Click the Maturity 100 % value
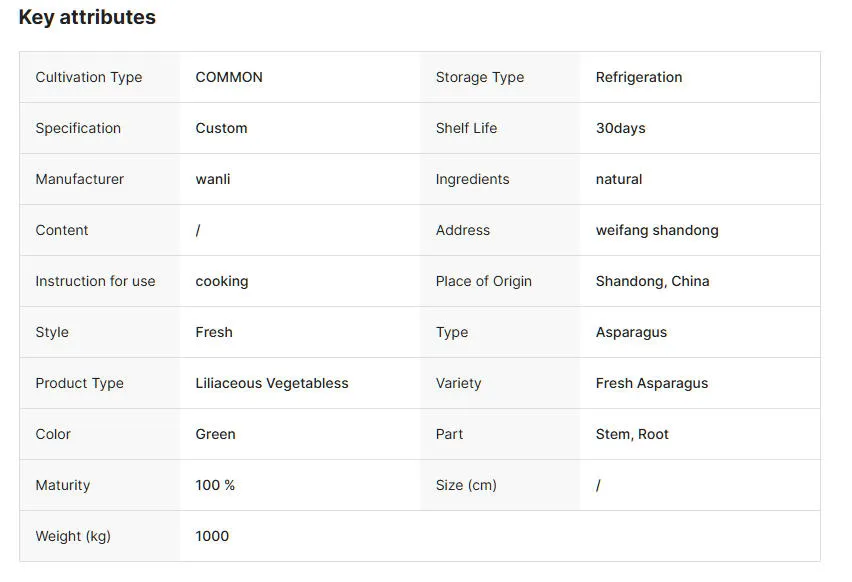Image resolution: width=852 pixels, height=582 pixels. point(215,485)
